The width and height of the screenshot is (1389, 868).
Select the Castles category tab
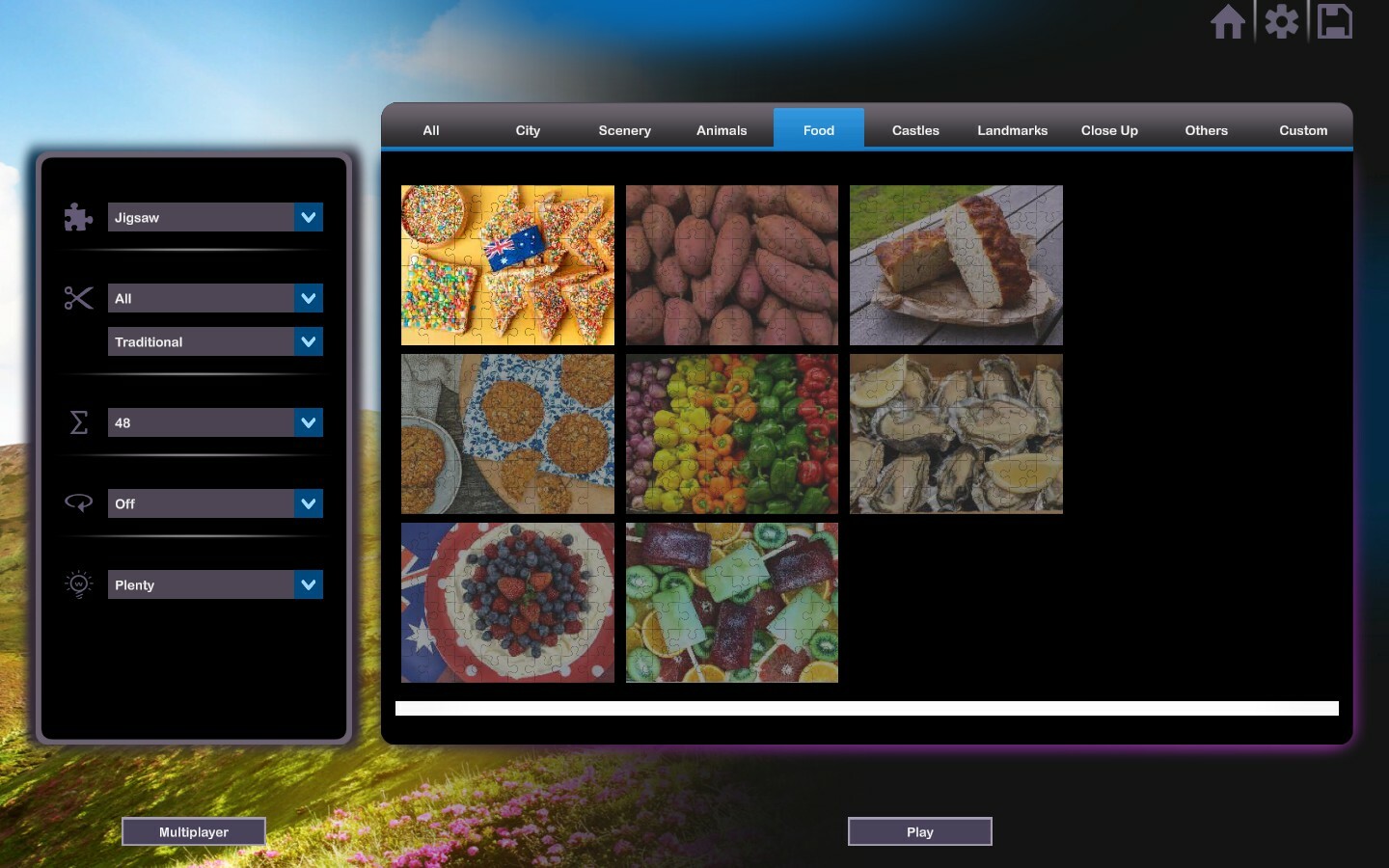point(914,130)
